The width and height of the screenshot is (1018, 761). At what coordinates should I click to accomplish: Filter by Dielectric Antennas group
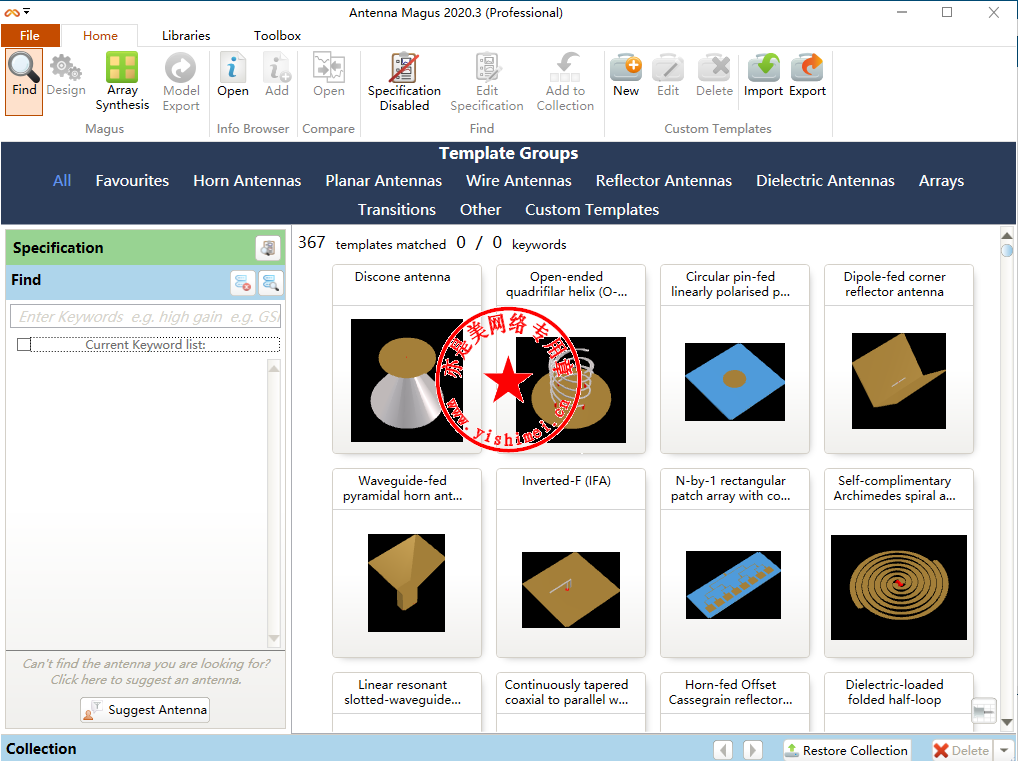point(825,181)
